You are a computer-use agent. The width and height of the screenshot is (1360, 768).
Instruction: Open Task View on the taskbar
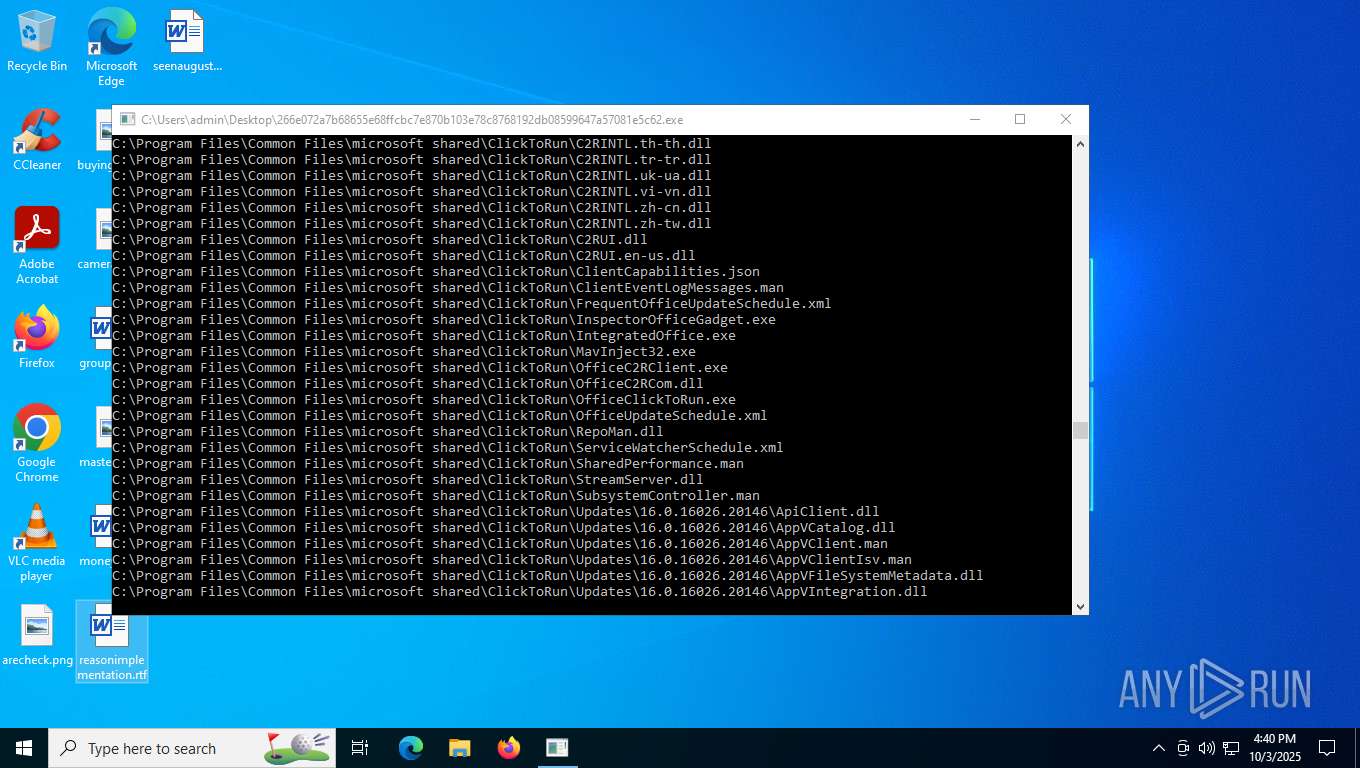pyautogui.click(x=360, y=748)
